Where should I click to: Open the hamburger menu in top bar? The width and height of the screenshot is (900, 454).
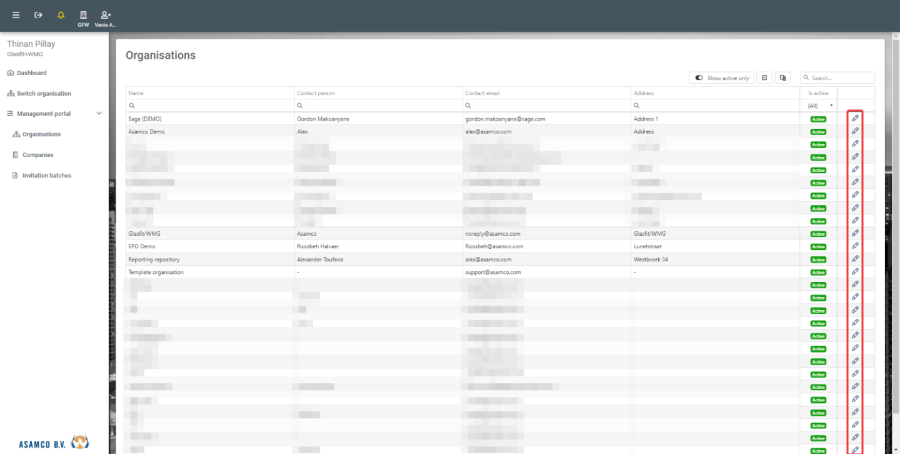click(x=15, y=15)
